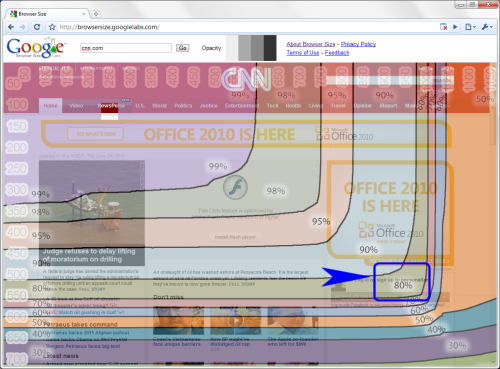Viewport: 500px width, 369px height.
Task: Click the address bar URL field
Action: point(248,27)
